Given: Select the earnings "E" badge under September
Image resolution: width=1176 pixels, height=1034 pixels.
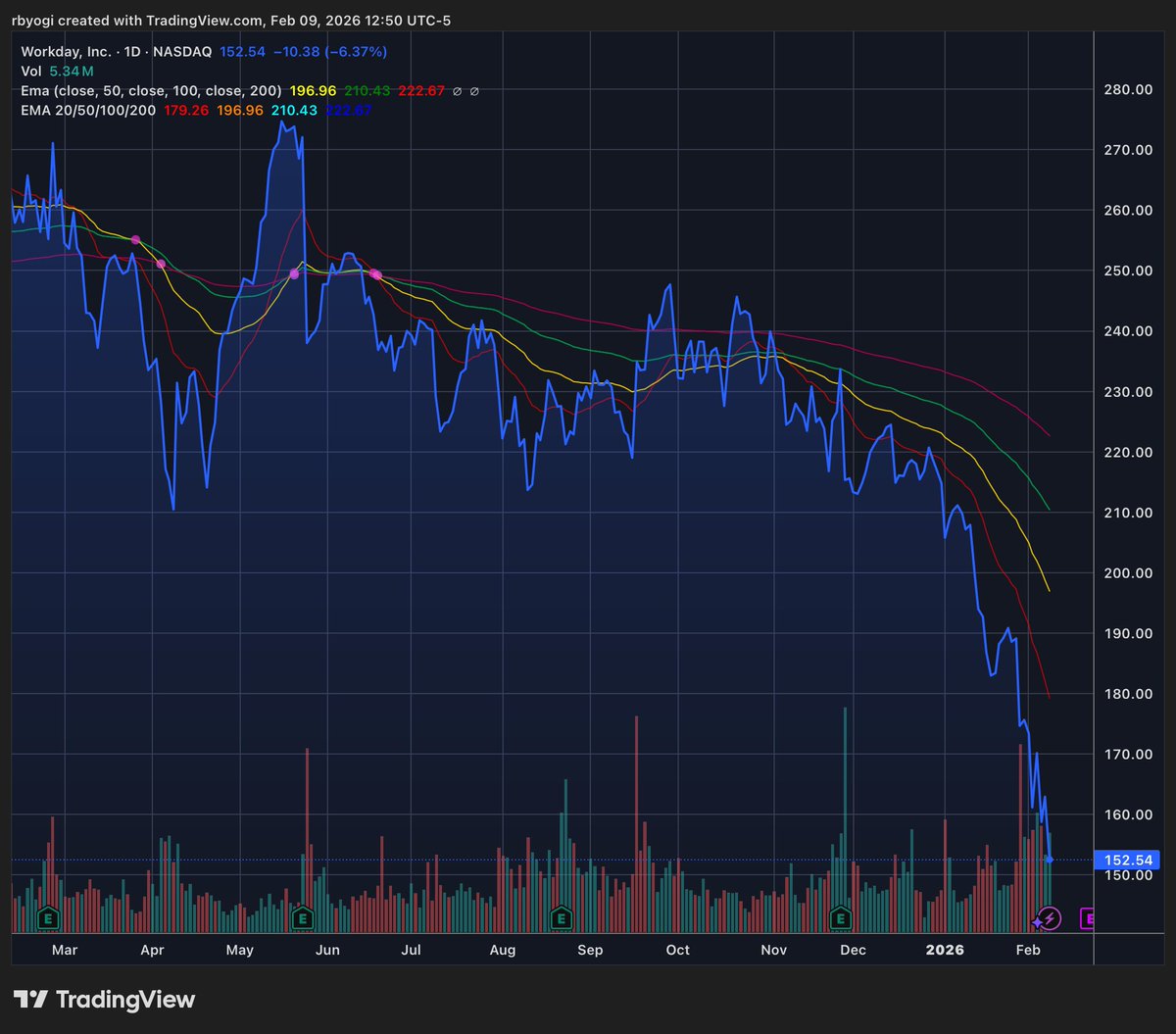Looking at the screenshot, I should 562,919.
